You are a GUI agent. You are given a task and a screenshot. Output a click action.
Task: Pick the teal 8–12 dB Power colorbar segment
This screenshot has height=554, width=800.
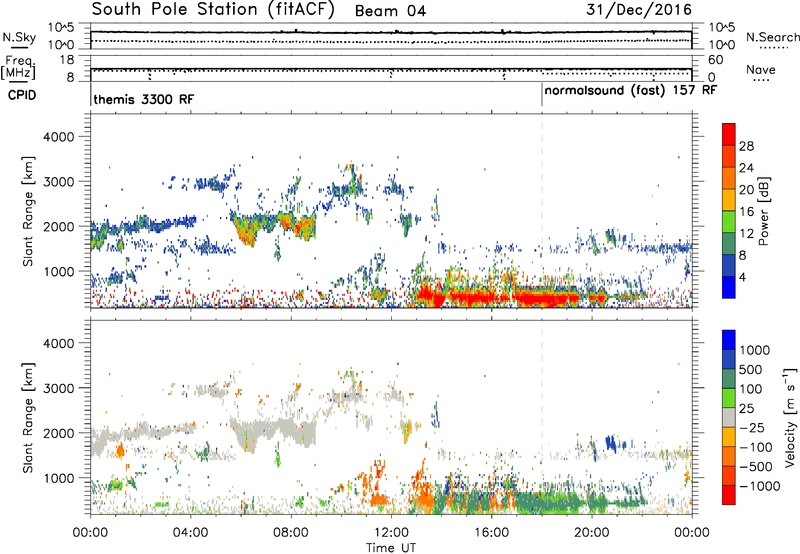[x=729, y=244]
